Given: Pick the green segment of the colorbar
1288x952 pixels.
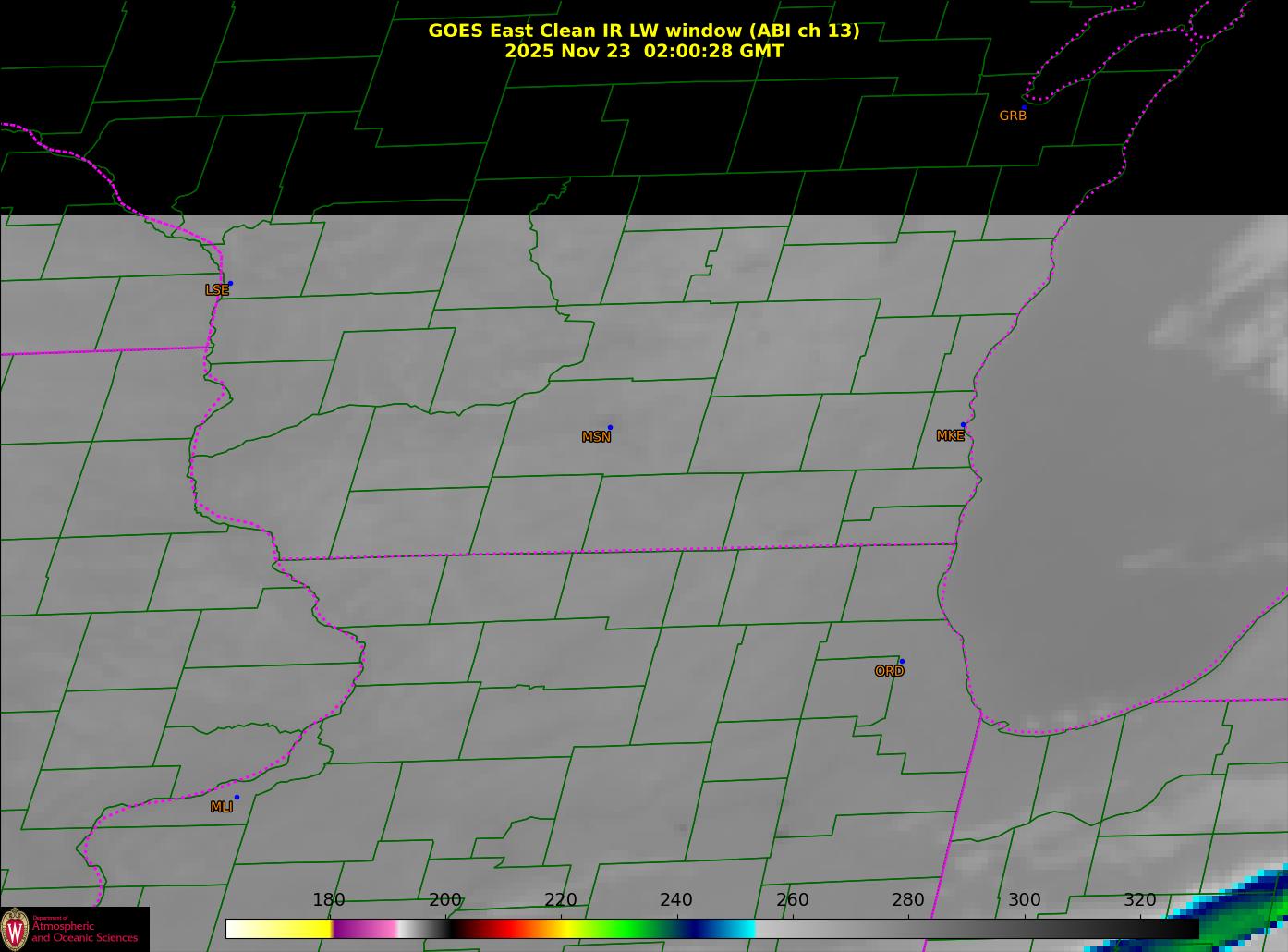Looking at the screenshot, I should [x=628, y=928].
